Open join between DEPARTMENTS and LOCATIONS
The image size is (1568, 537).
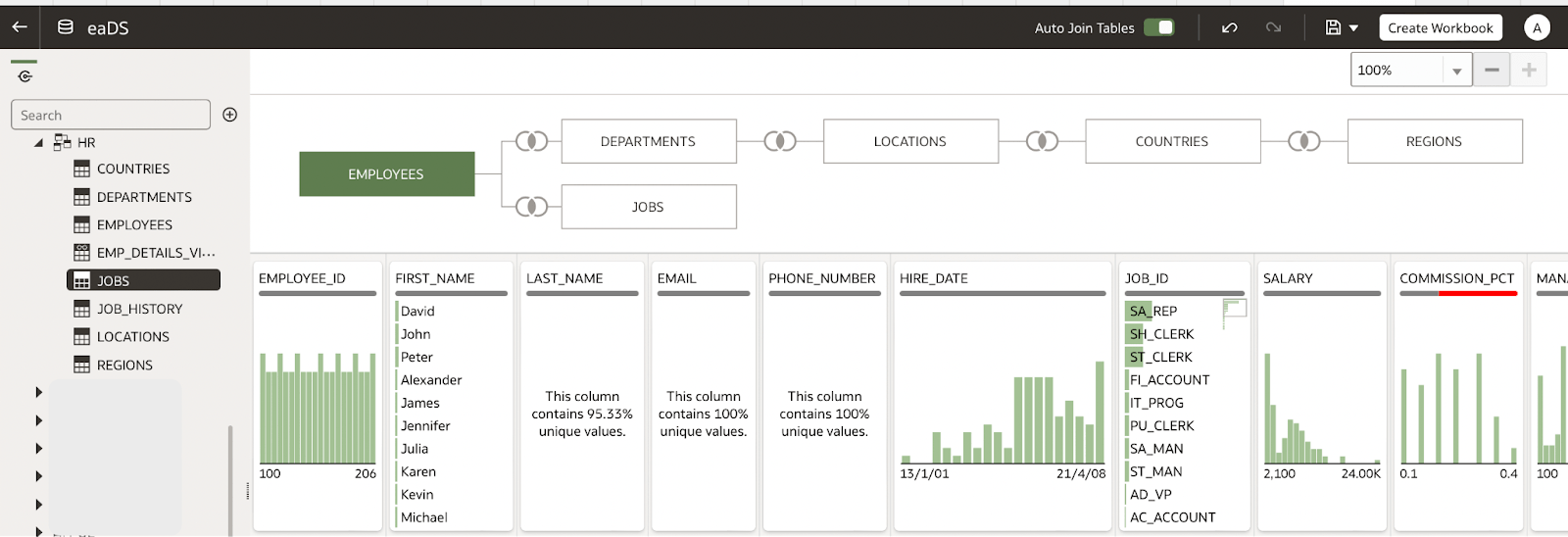[x=780, y=141]
